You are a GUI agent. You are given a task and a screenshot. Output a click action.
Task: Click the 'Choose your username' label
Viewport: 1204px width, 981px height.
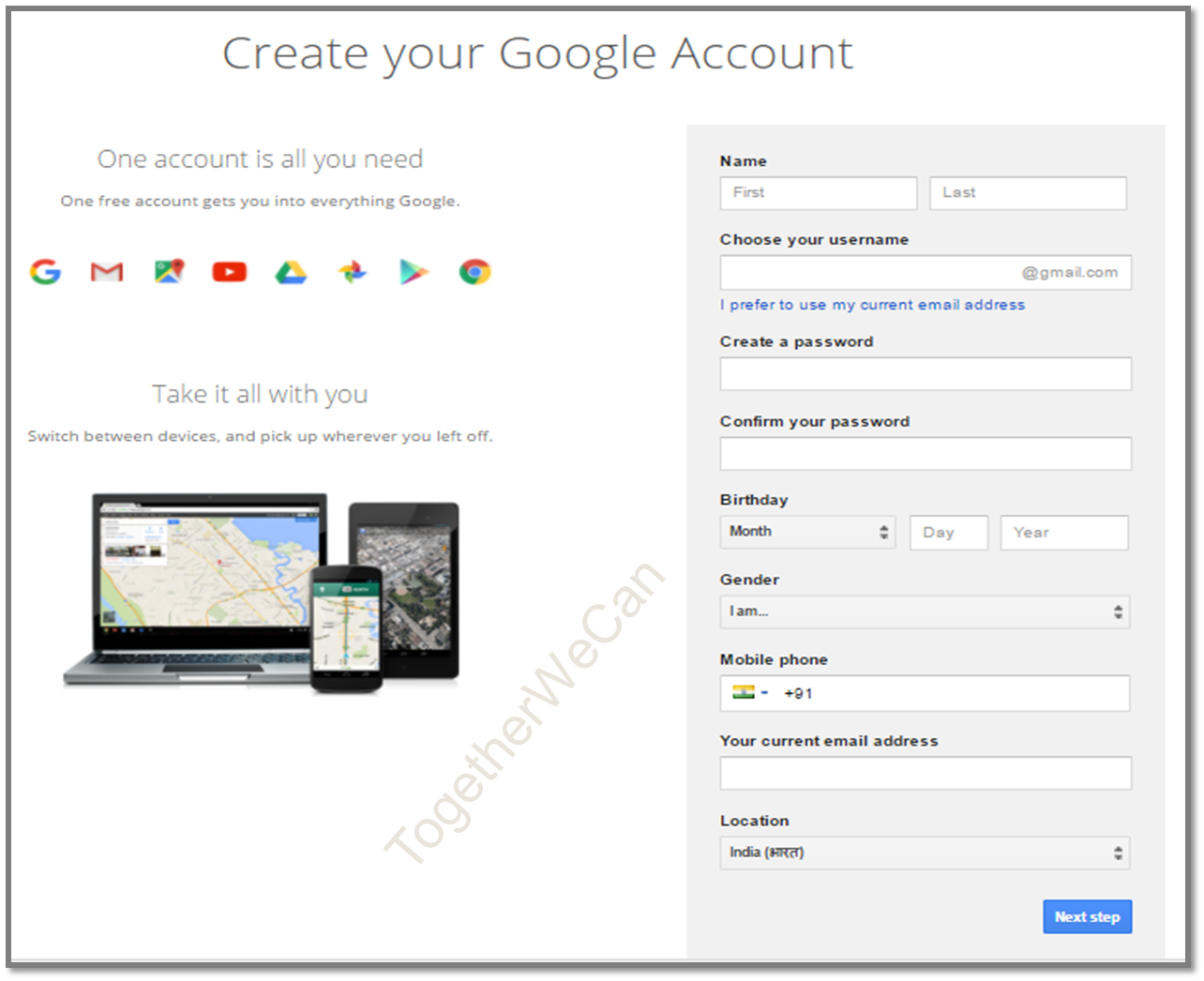tap(814, 240)
